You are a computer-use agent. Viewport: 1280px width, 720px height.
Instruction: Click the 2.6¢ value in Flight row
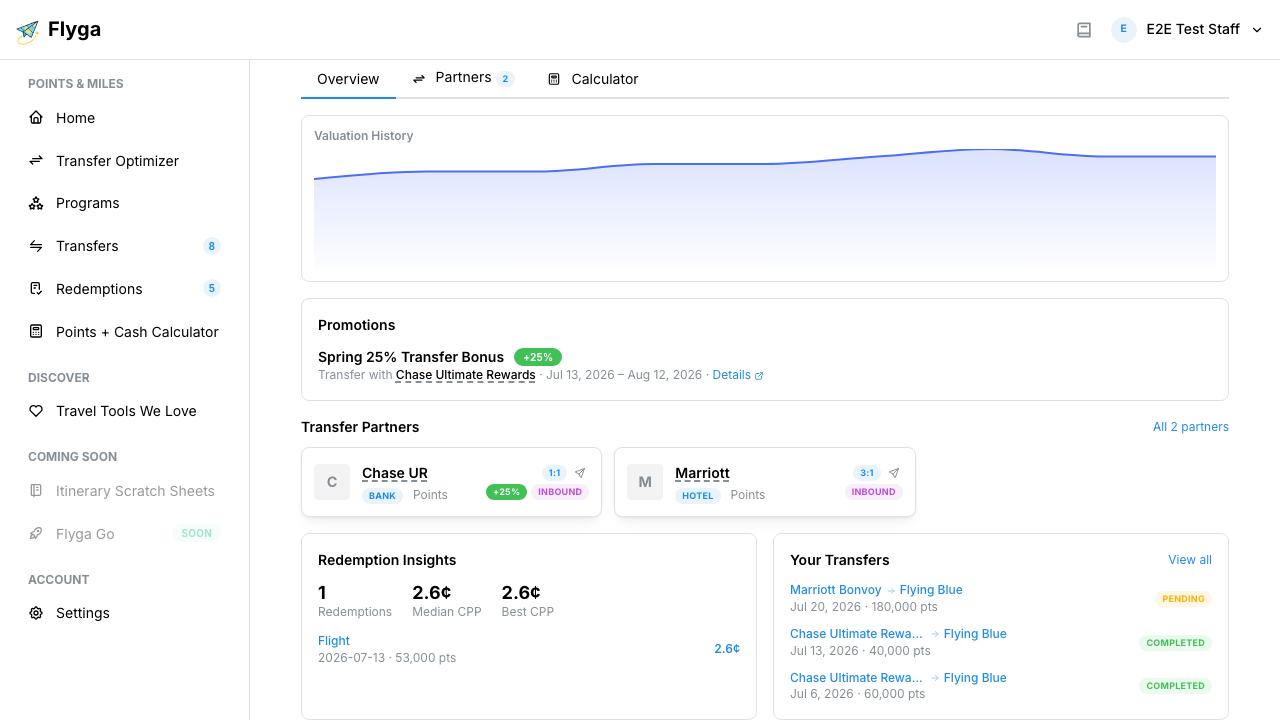point(727,649)
